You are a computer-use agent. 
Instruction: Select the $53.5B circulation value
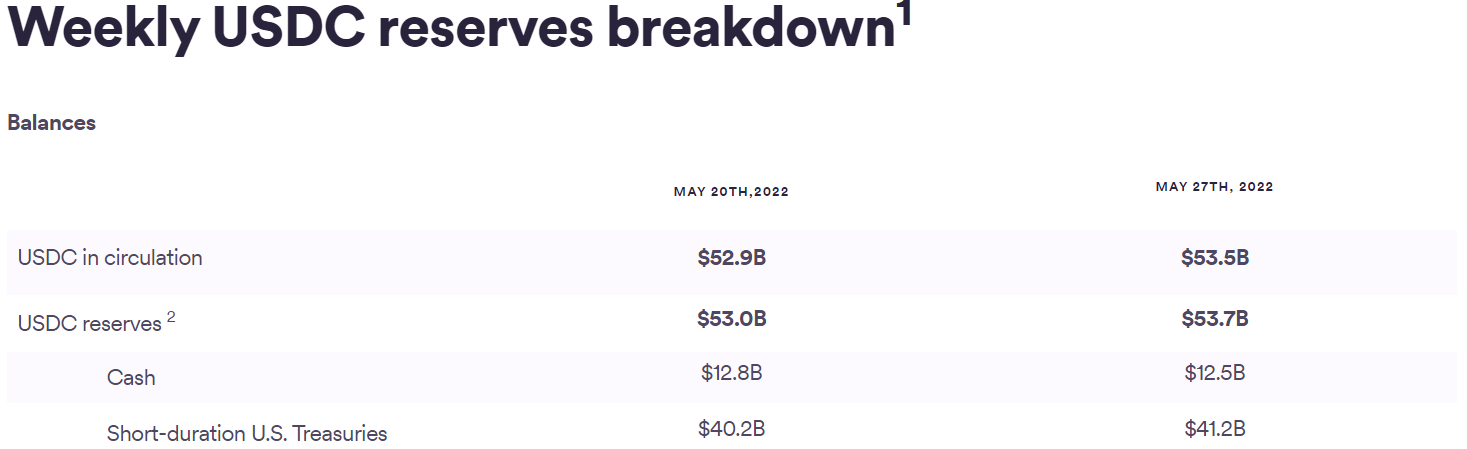[1214, 258]
